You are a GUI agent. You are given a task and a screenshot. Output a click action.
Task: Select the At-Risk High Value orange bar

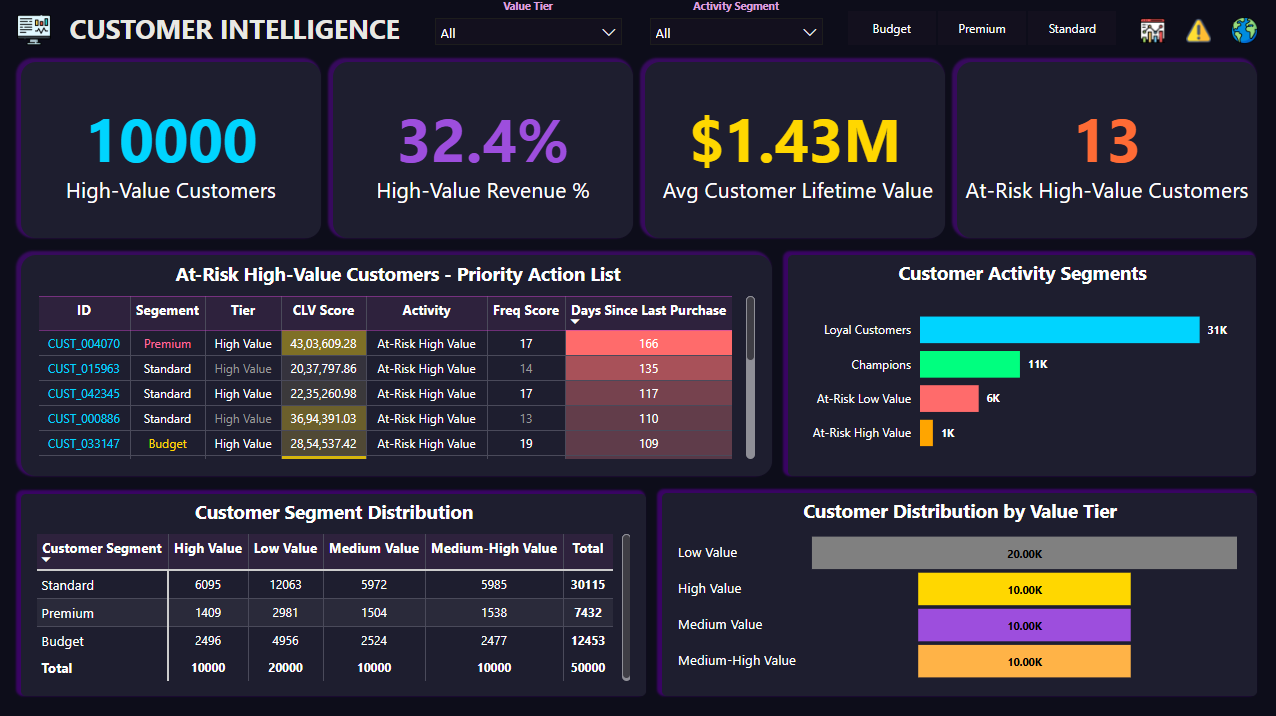(x=928, y=433)
